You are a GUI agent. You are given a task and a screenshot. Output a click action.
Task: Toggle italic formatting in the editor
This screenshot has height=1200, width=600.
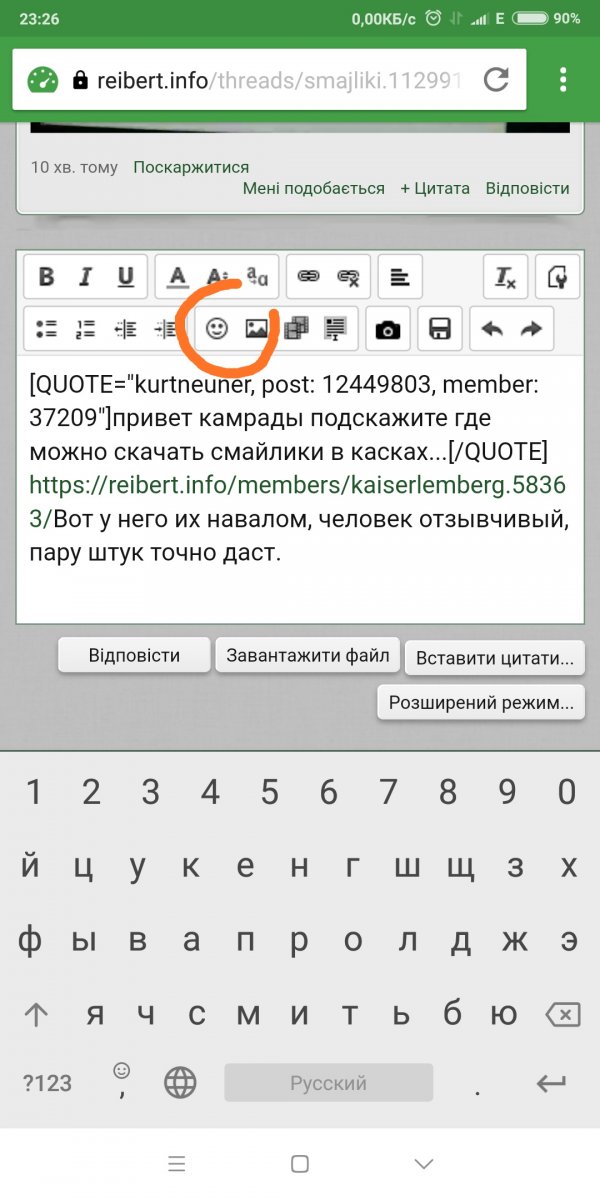[86, 277]
